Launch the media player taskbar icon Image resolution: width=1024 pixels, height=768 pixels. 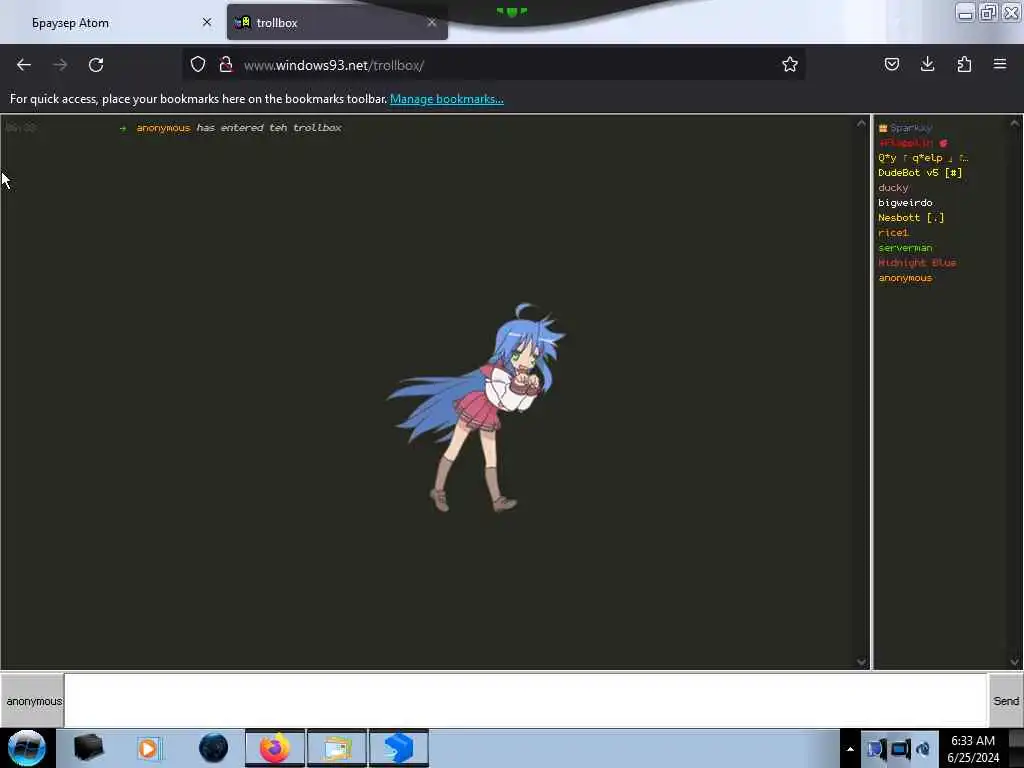(x=148, y=748)
